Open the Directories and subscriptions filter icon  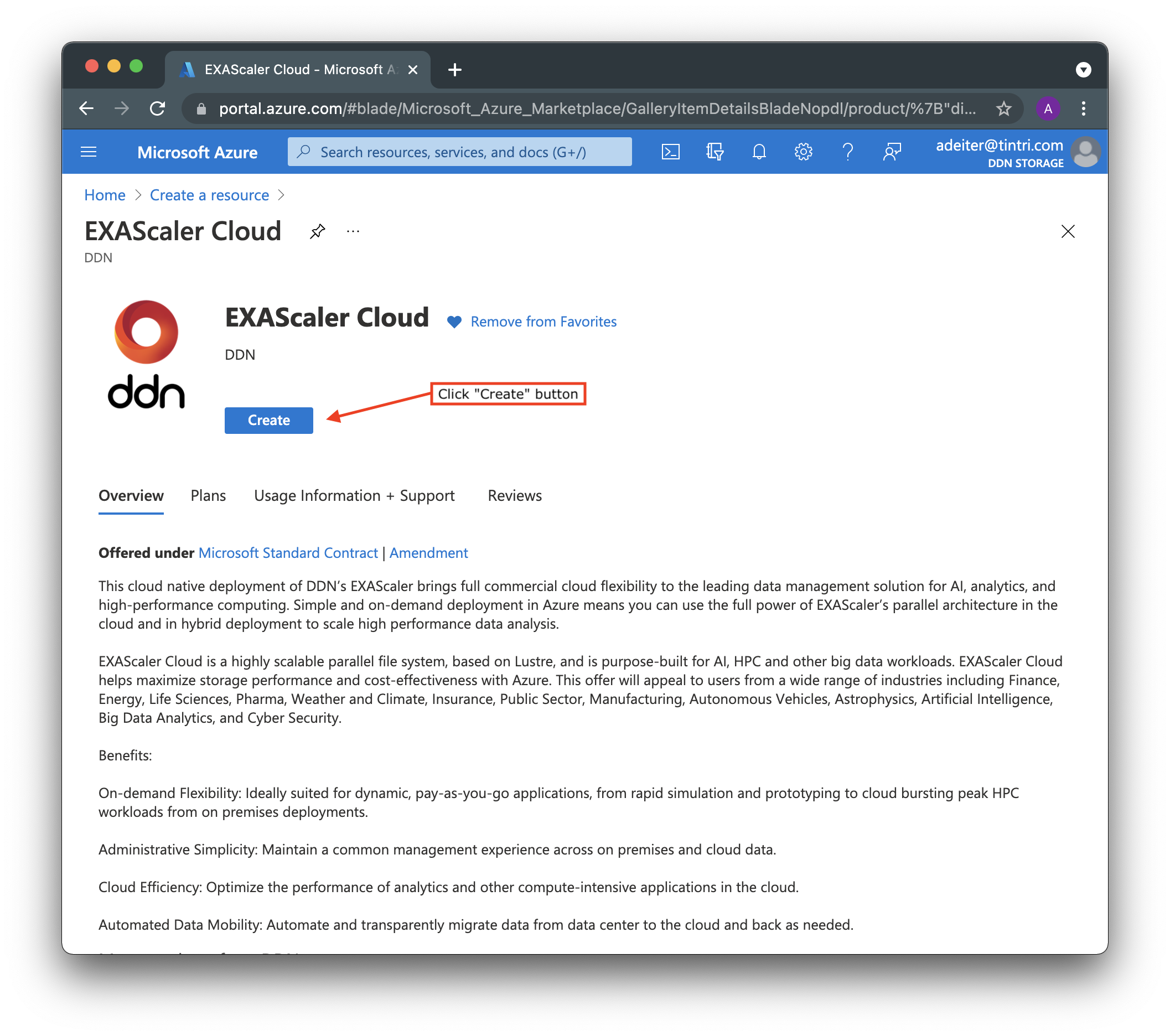[715, 152]
